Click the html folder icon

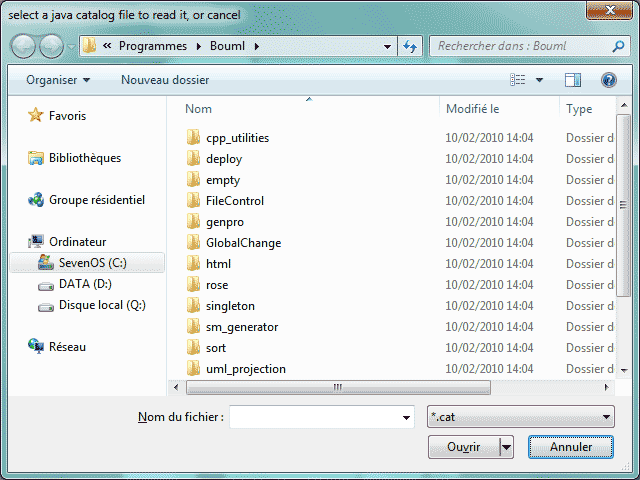193,264
